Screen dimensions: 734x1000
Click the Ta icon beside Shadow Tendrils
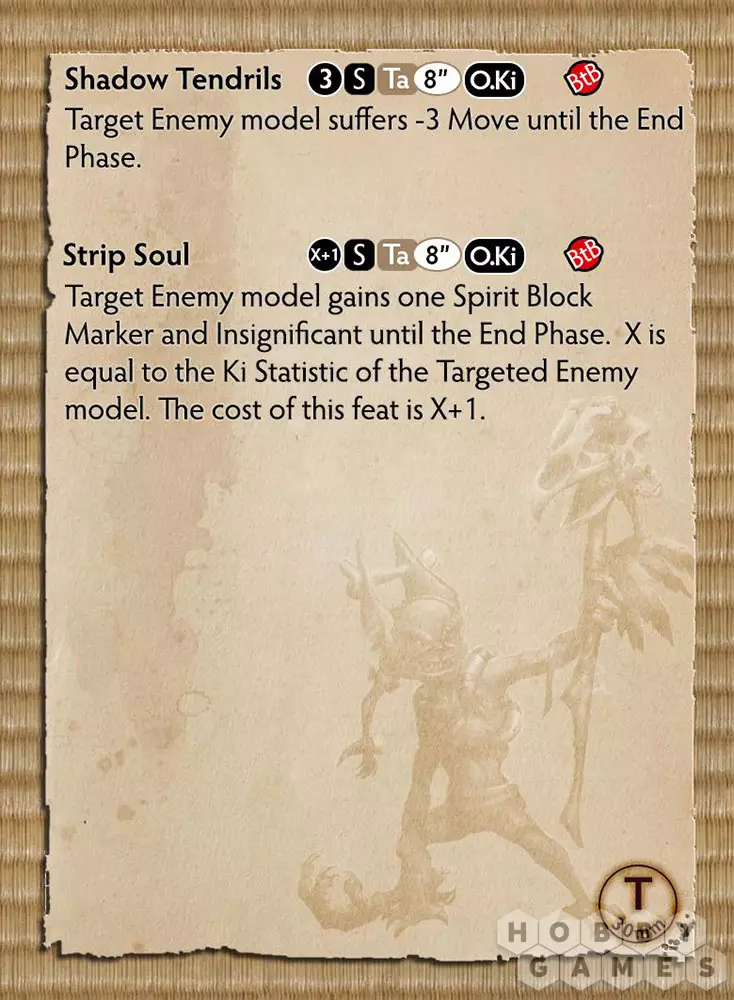pos(397,80)
